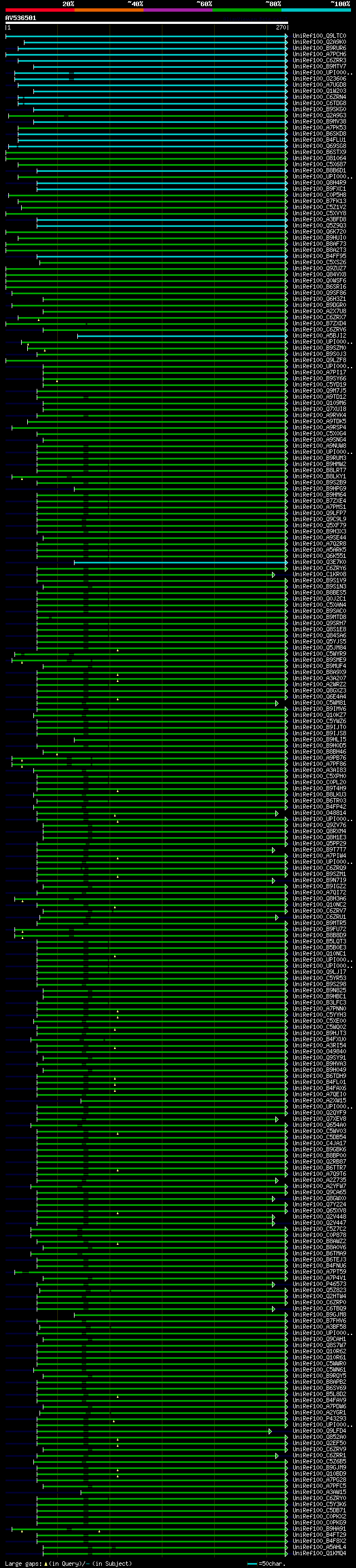The width and height of the screenshot is (356, 1568).
Task: Choose hit UniRef100_Q1W203
Action: click(319, 91)
